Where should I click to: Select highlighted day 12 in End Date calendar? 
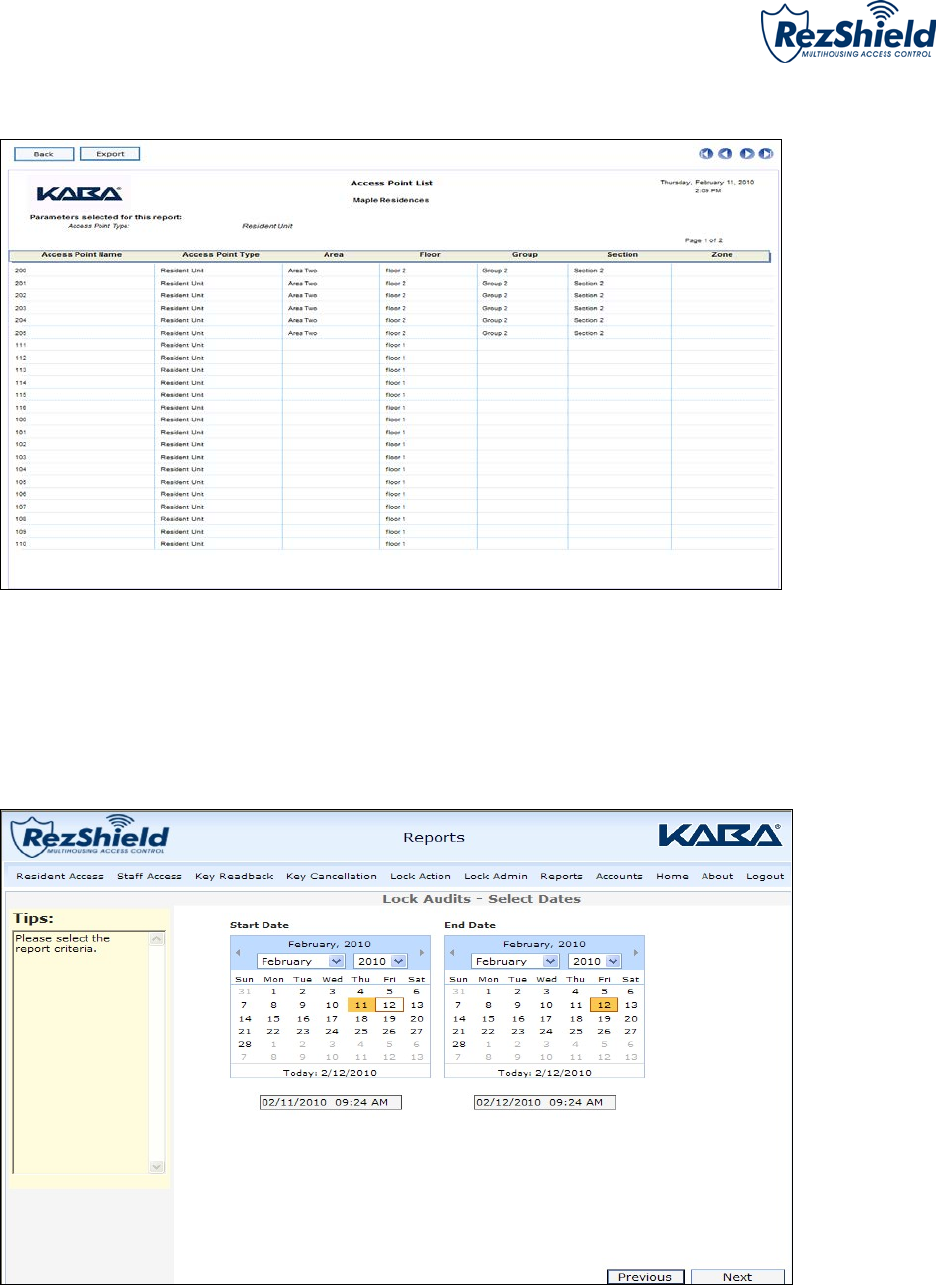tap(604, 1004)
